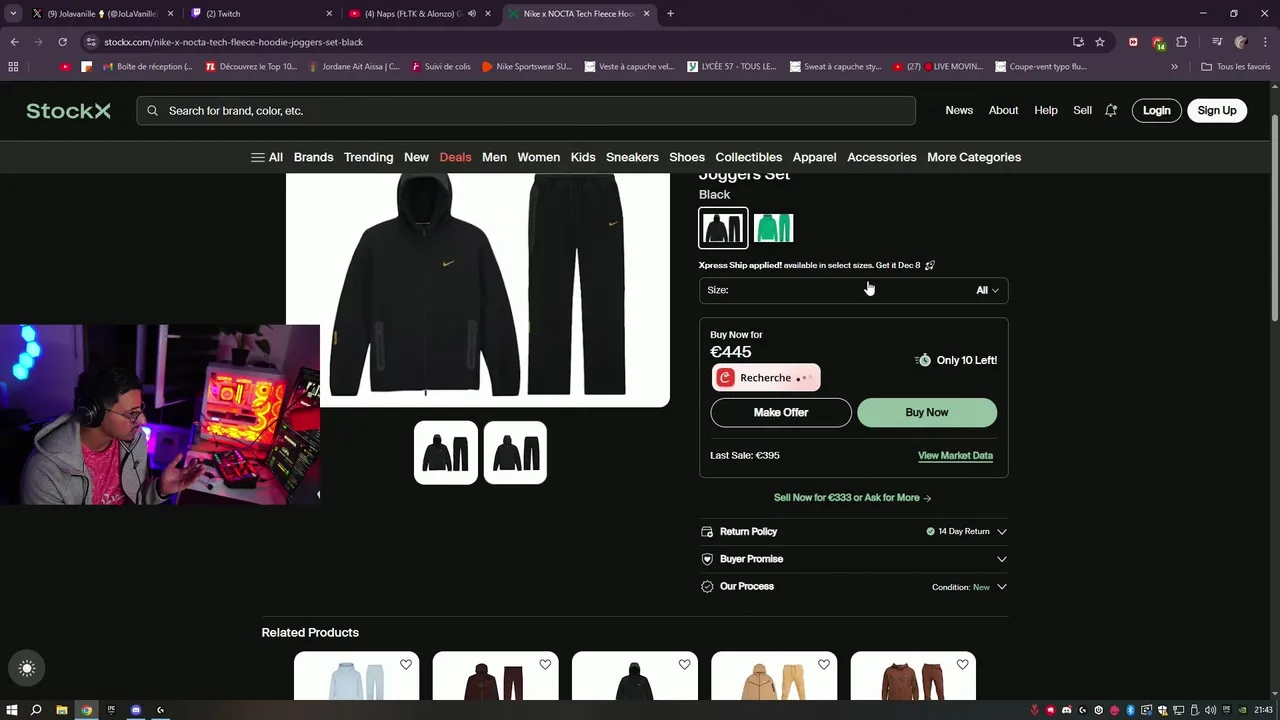Mute the Naps YouTube tab audio

(471, 14)
